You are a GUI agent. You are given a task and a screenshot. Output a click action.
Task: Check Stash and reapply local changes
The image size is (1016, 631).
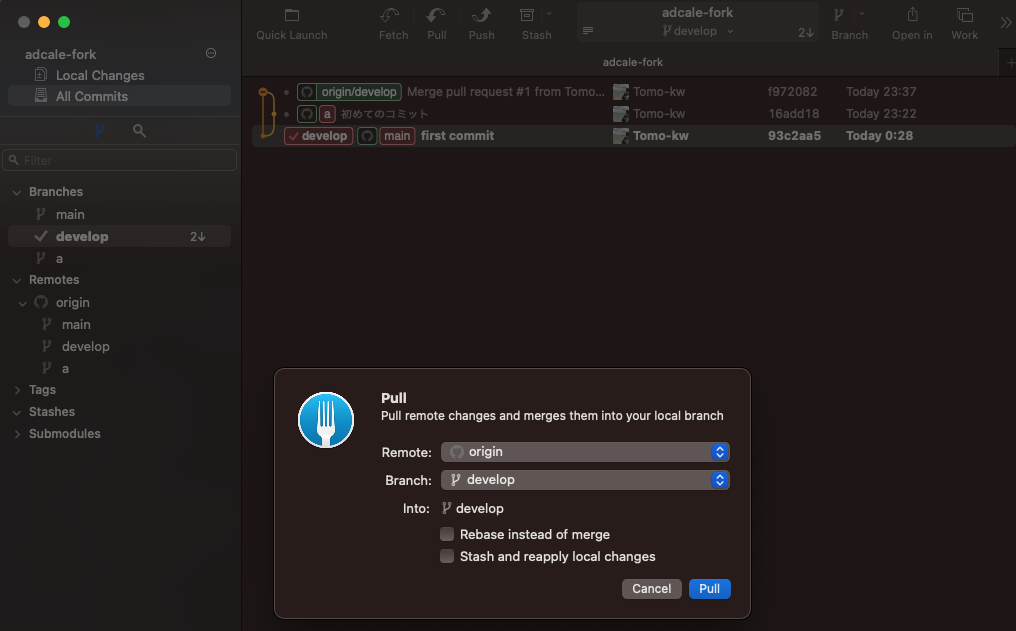pyautogui.click(x=446, y=556)
